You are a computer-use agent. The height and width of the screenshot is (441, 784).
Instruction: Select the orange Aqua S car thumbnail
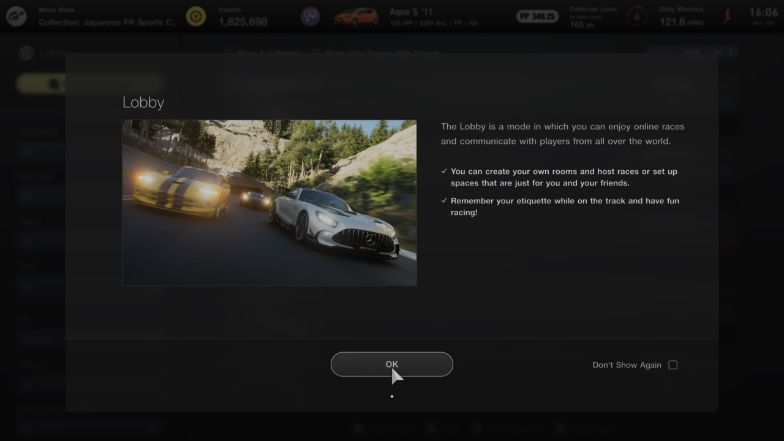coord(356,16)
